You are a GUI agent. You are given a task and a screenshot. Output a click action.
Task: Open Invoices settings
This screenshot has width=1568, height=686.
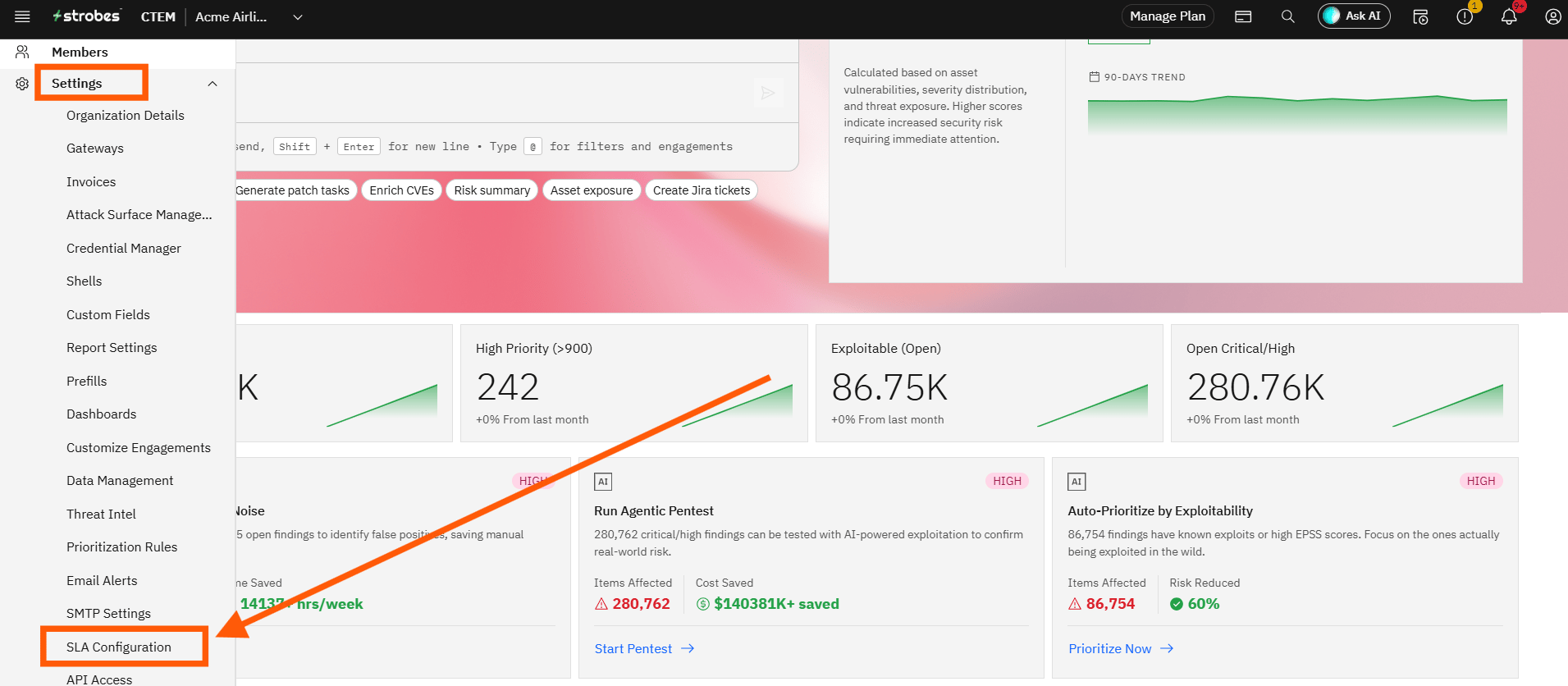point(91,182)
